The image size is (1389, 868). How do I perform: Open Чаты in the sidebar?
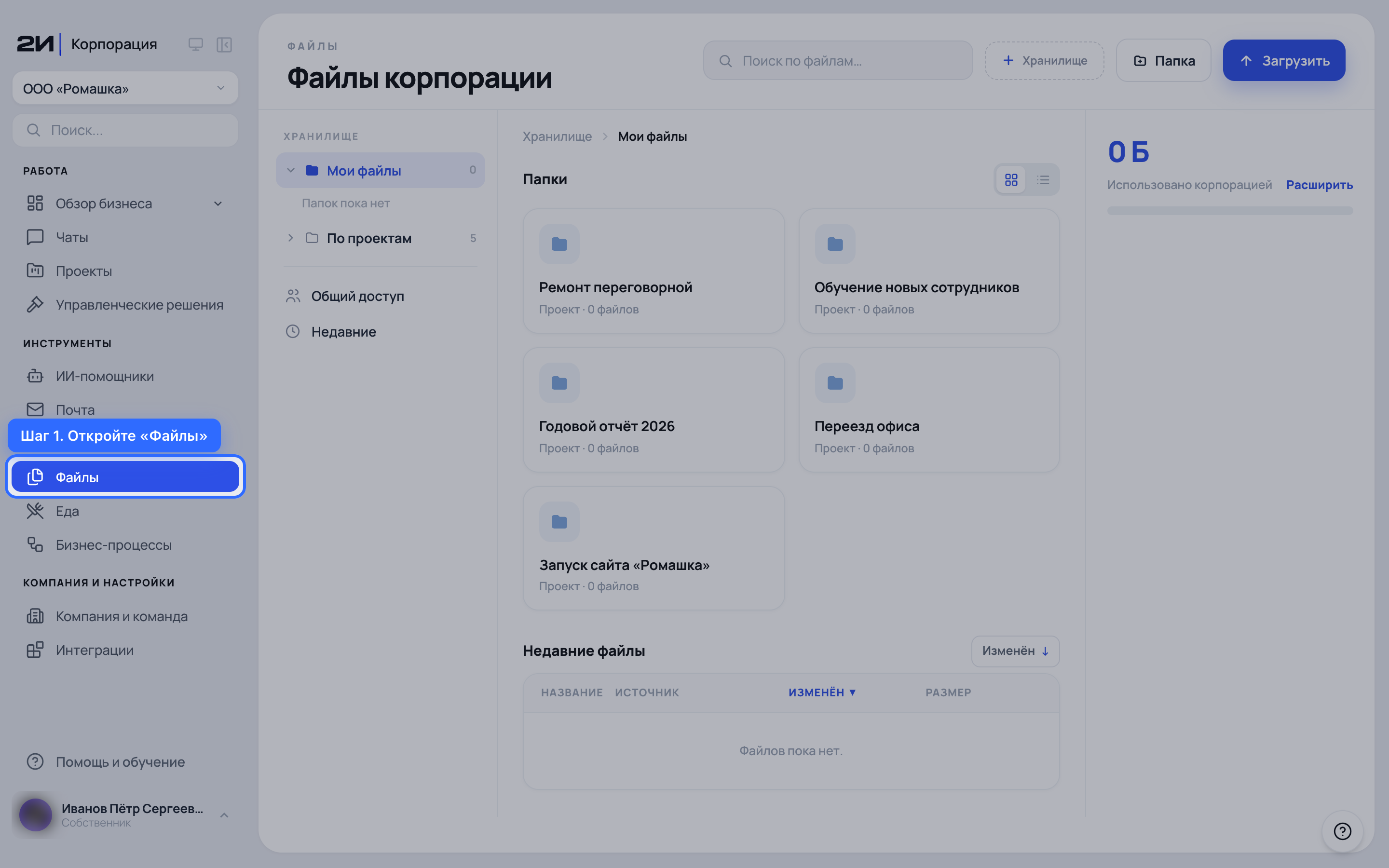pos(125,237)
